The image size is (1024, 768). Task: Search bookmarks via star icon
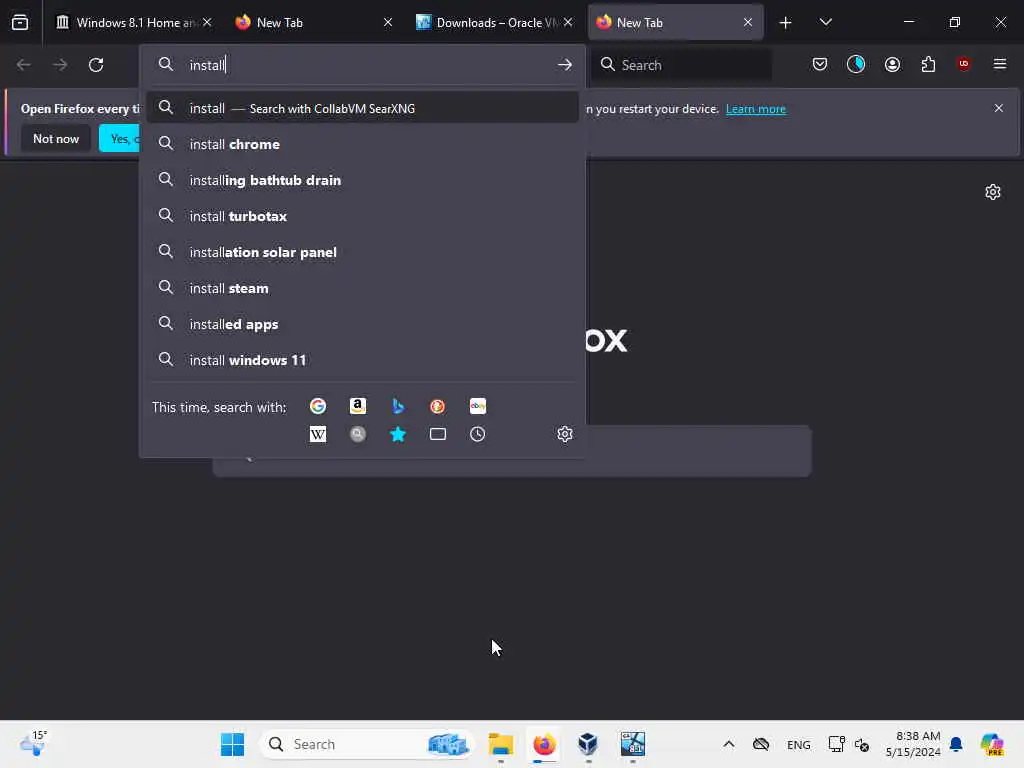tap(398, 434)
